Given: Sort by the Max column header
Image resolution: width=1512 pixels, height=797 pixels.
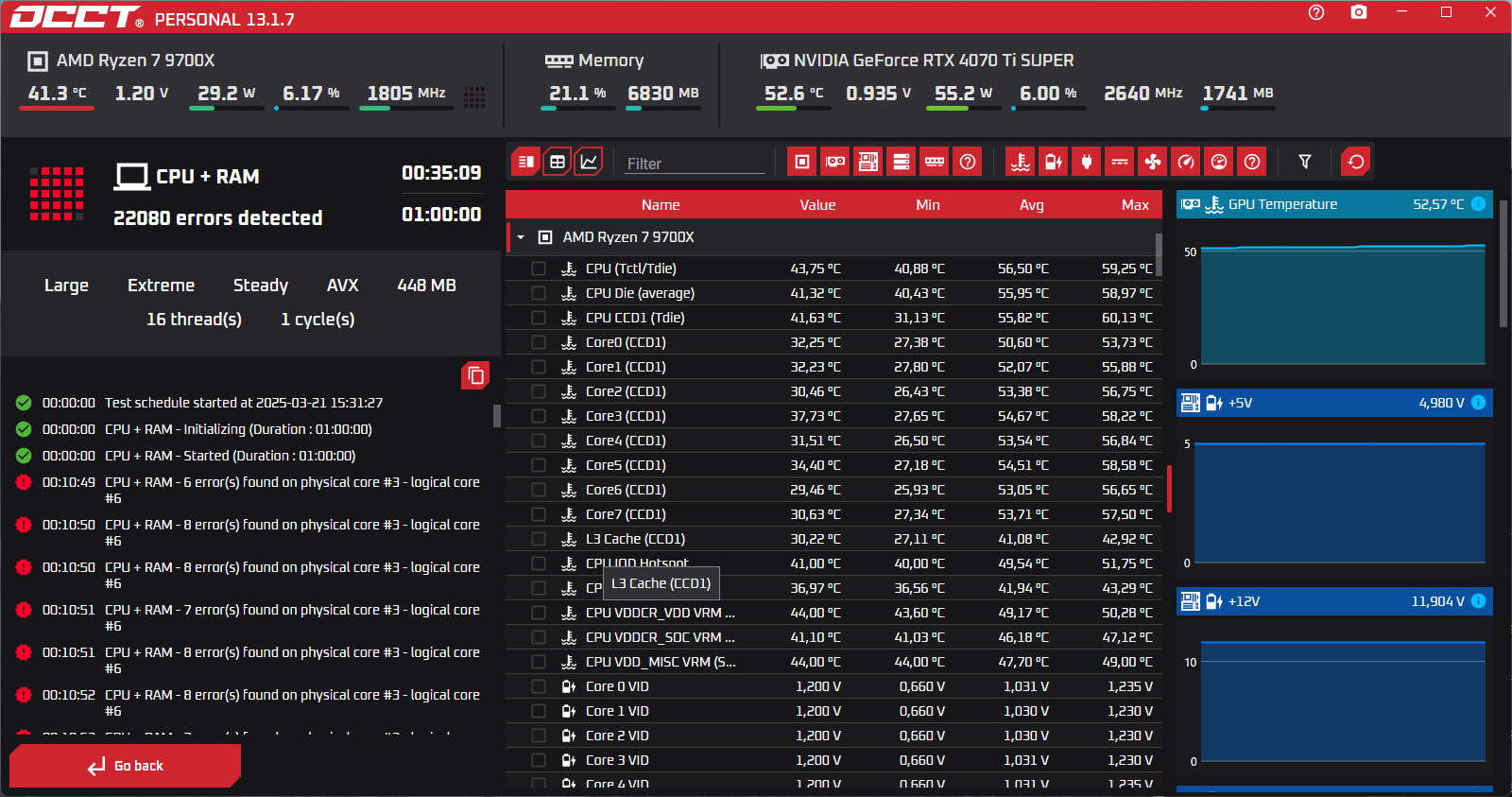Looking at the screenshot, I should (x=1135, y=205).
